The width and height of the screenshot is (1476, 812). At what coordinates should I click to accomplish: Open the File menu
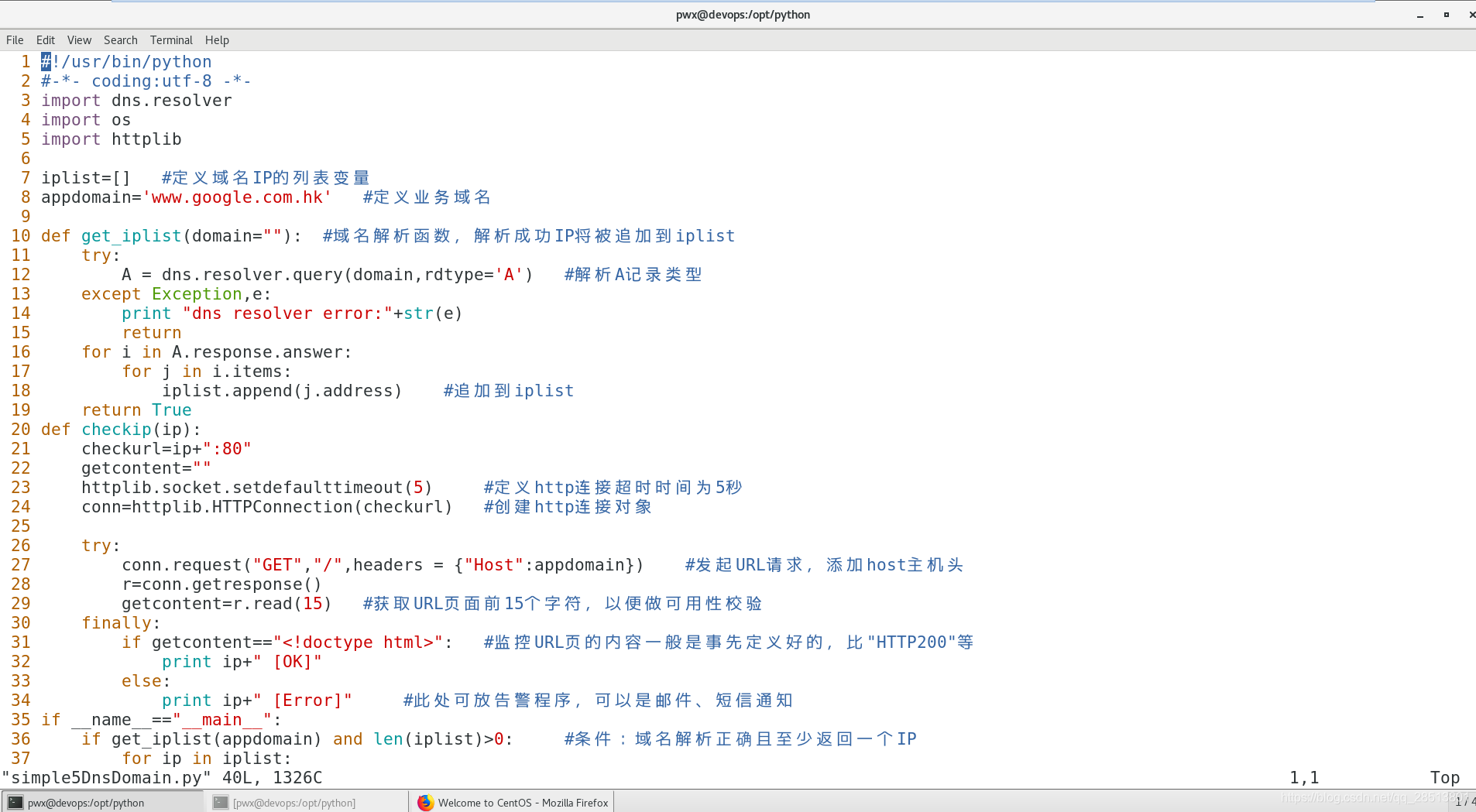(15, 40)
